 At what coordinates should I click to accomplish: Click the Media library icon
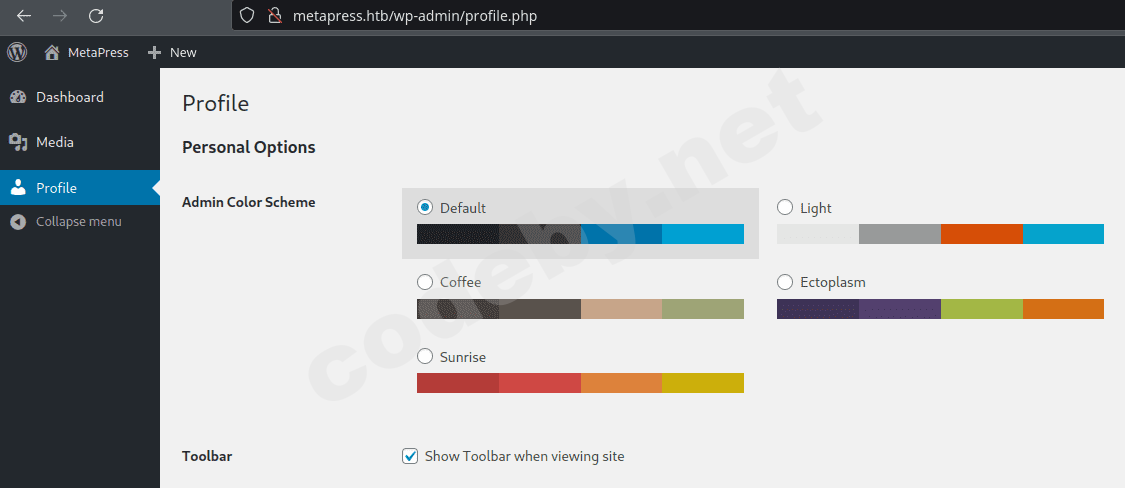click(x=18, y=142)
